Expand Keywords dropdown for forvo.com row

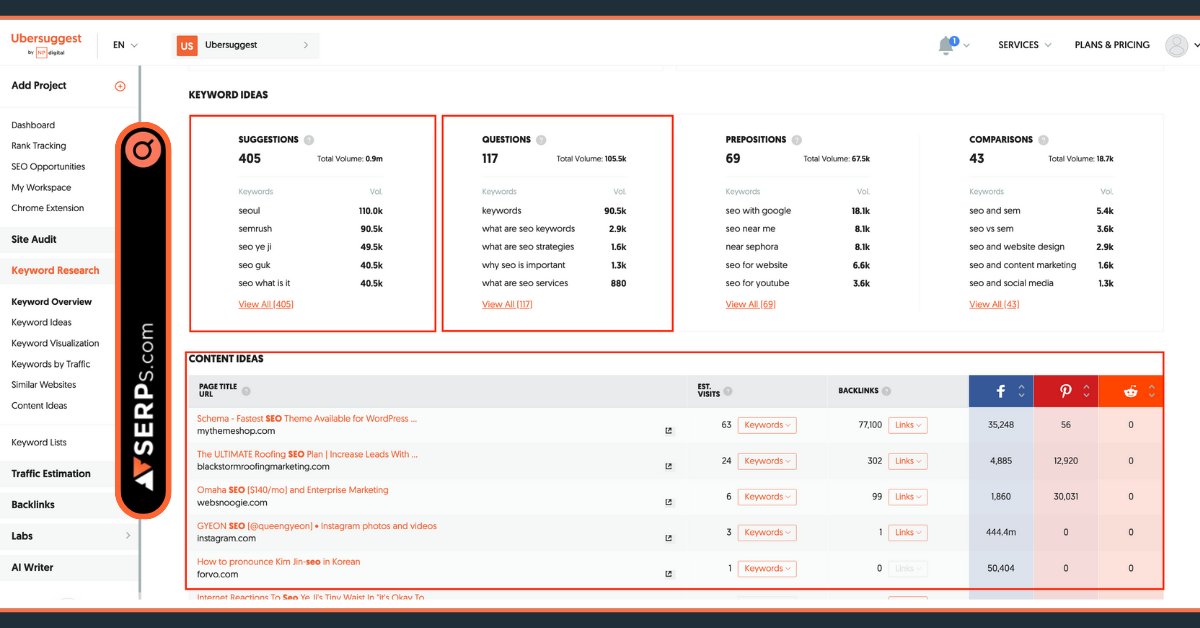pyautogui.click(x=767, y=568)
